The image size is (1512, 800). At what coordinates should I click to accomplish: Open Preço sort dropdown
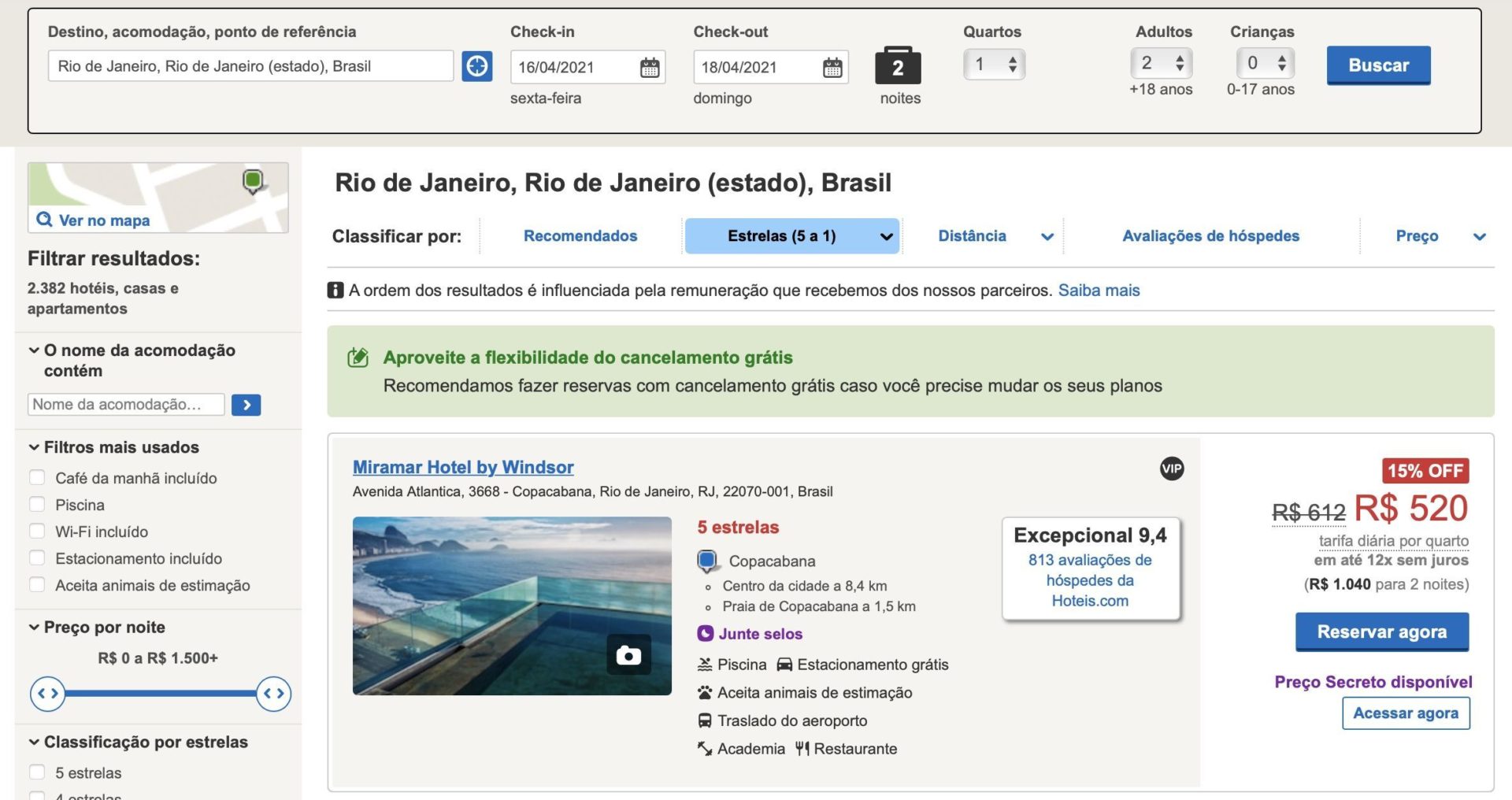[x=1440, y=236]
